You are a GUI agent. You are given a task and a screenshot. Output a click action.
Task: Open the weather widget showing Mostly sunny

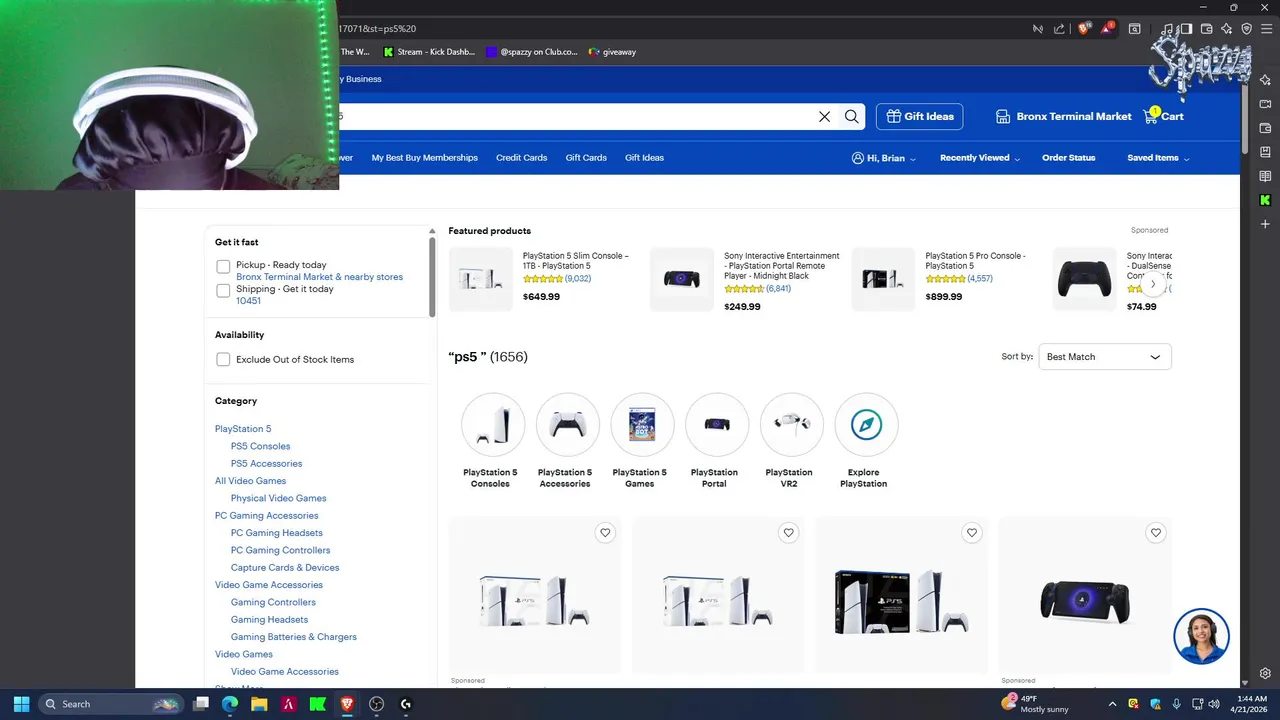coord(1035,704)
